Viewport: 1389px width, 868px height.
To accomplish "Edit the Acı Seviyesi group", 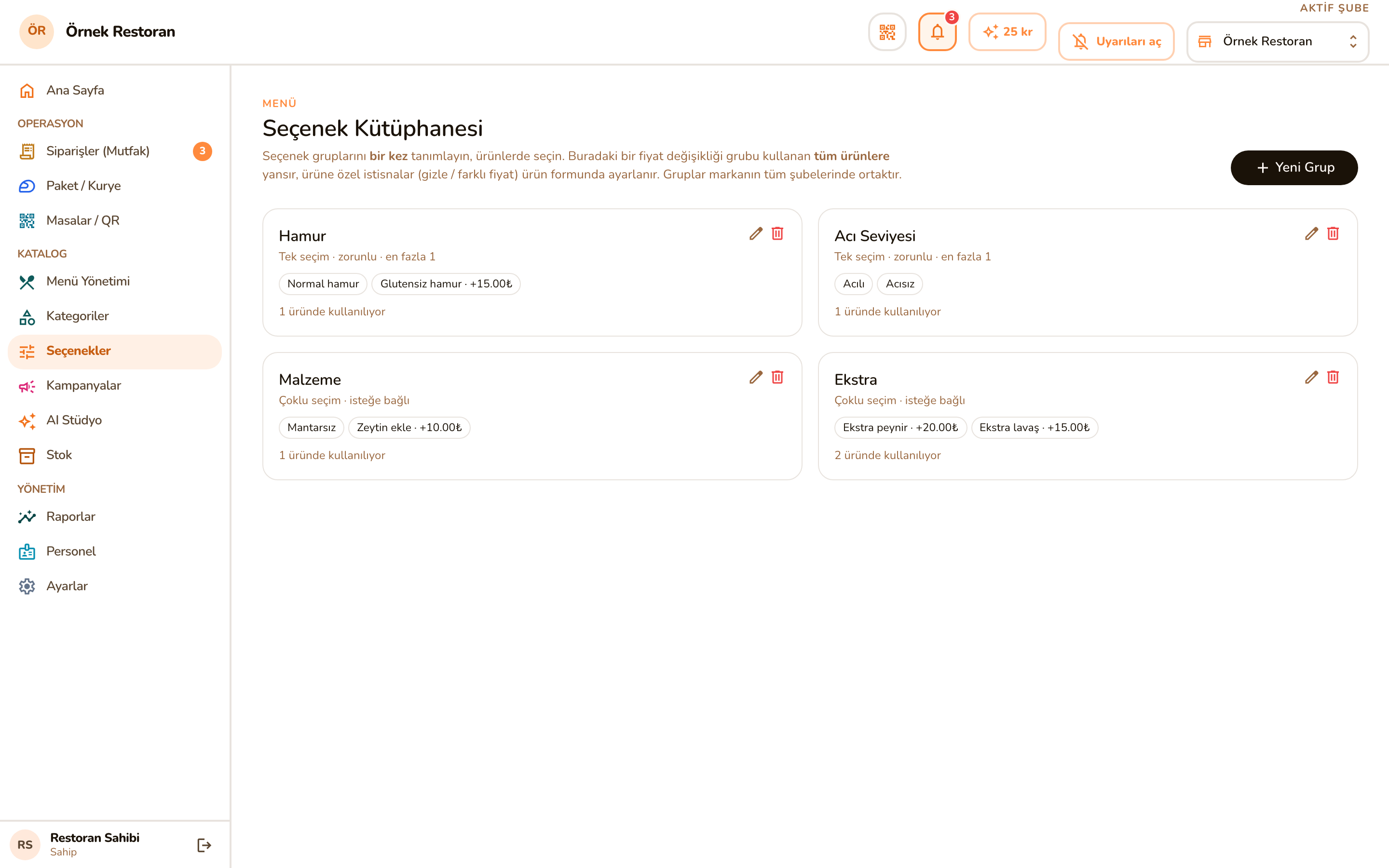I will 1311,234.
